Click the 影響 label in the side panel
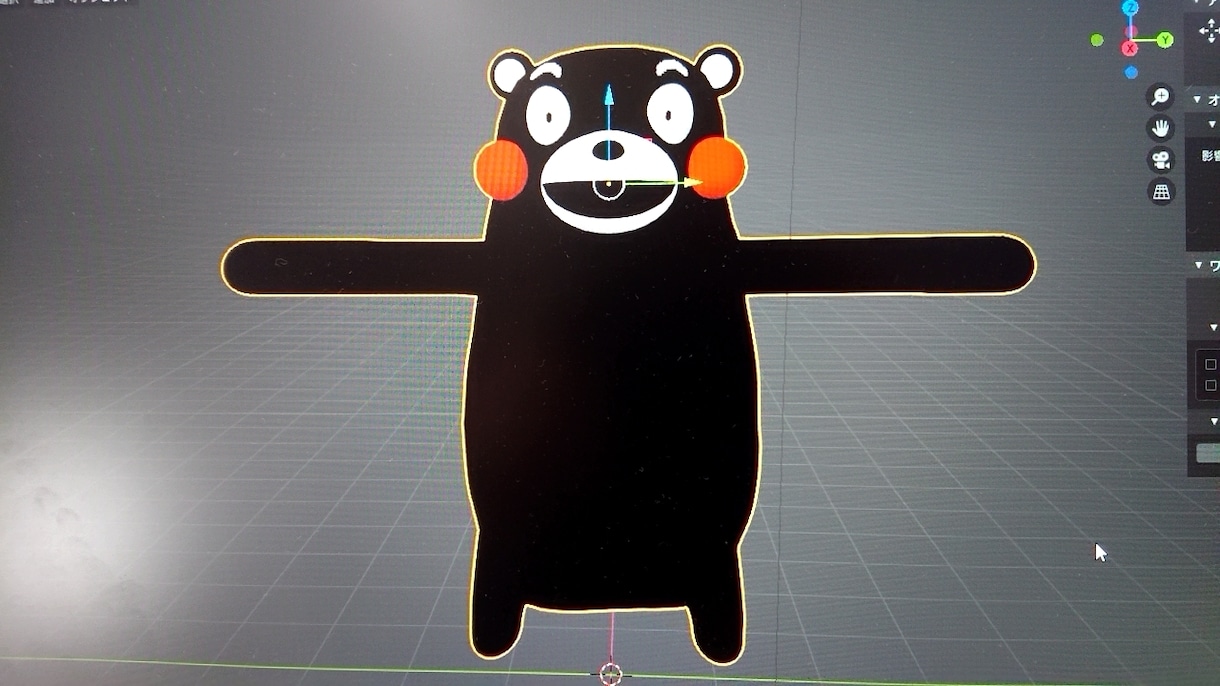Viewport: 1220px width, 686px height. (x=1210, y=155)
